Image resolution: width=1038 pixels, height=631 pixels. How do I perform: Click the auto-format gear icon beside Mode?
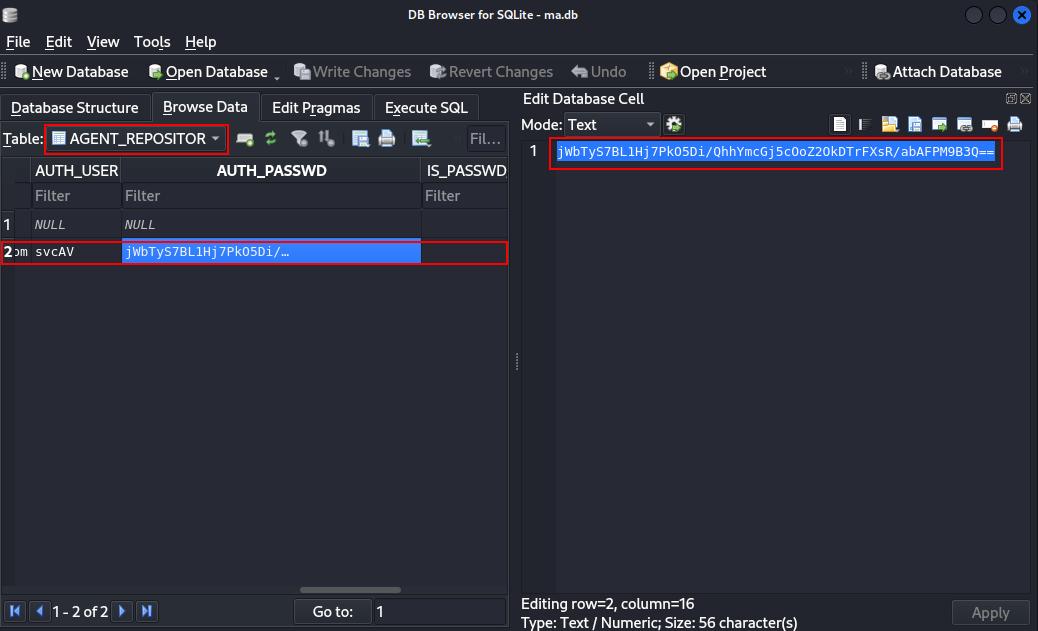click(674, 124)
